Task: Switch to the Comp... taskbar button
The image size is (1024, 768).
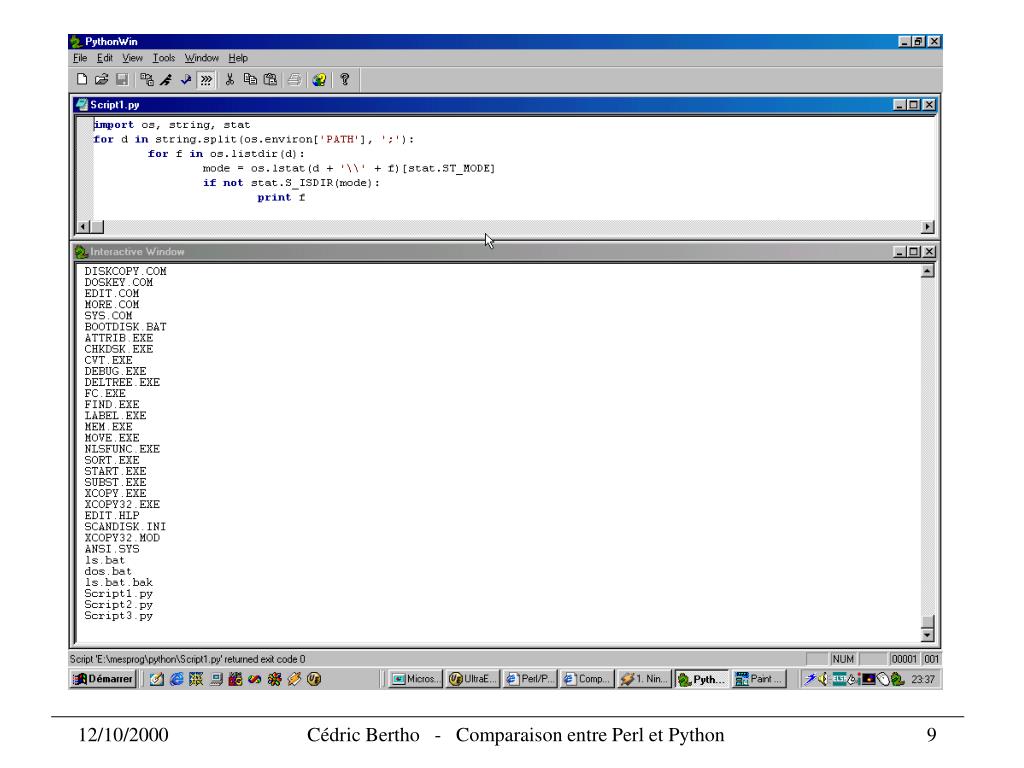Action: pyautogui.click(x=586, y=679)
